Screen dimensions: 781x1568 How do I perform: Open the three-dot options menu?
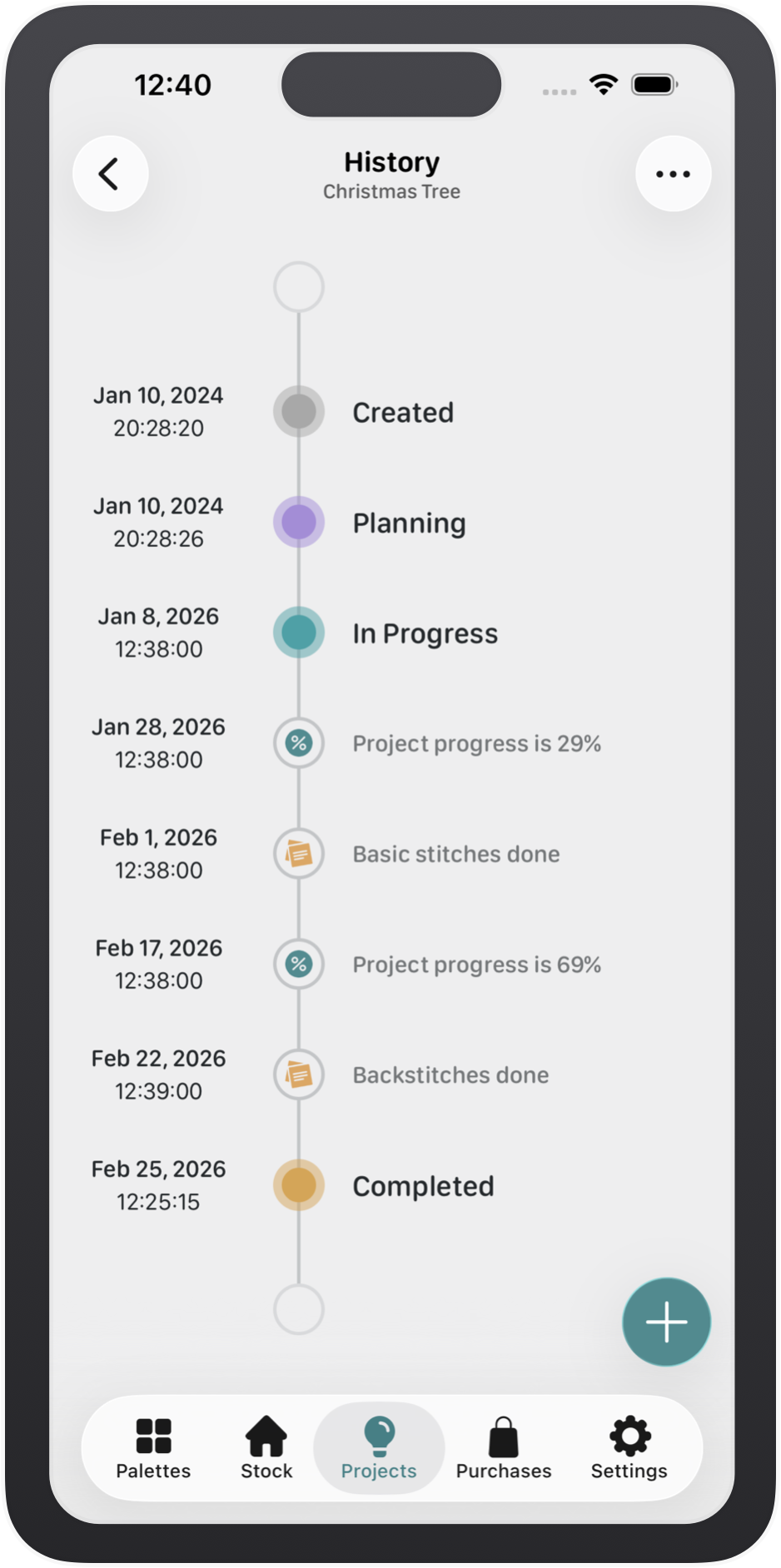point(672,173)
